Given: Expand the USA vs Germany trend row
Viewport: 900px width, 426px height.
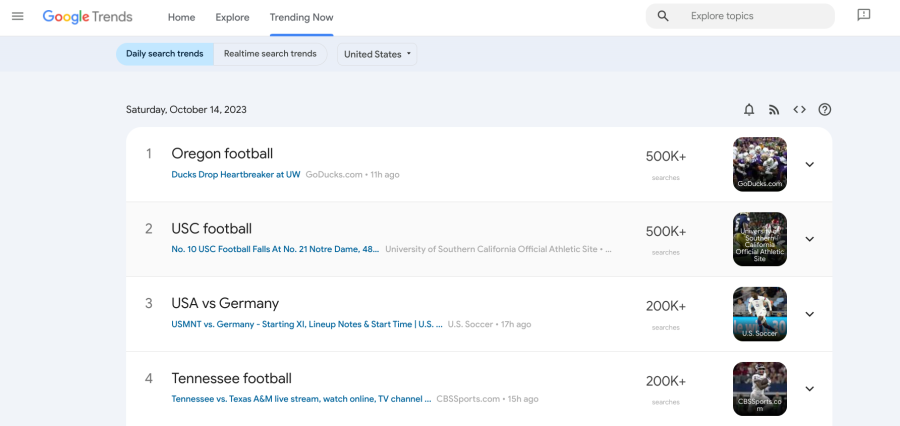Looking at the screenshot, I should click(809, 314).
